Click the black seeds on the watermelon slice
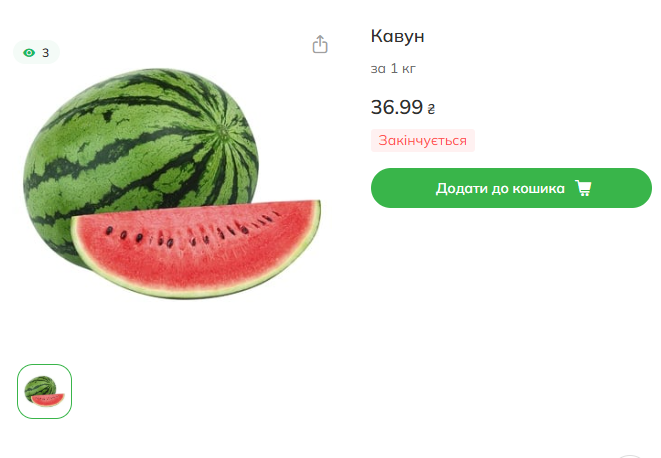Viewport: 661px width, 458px height. click(x=190, y=234)
